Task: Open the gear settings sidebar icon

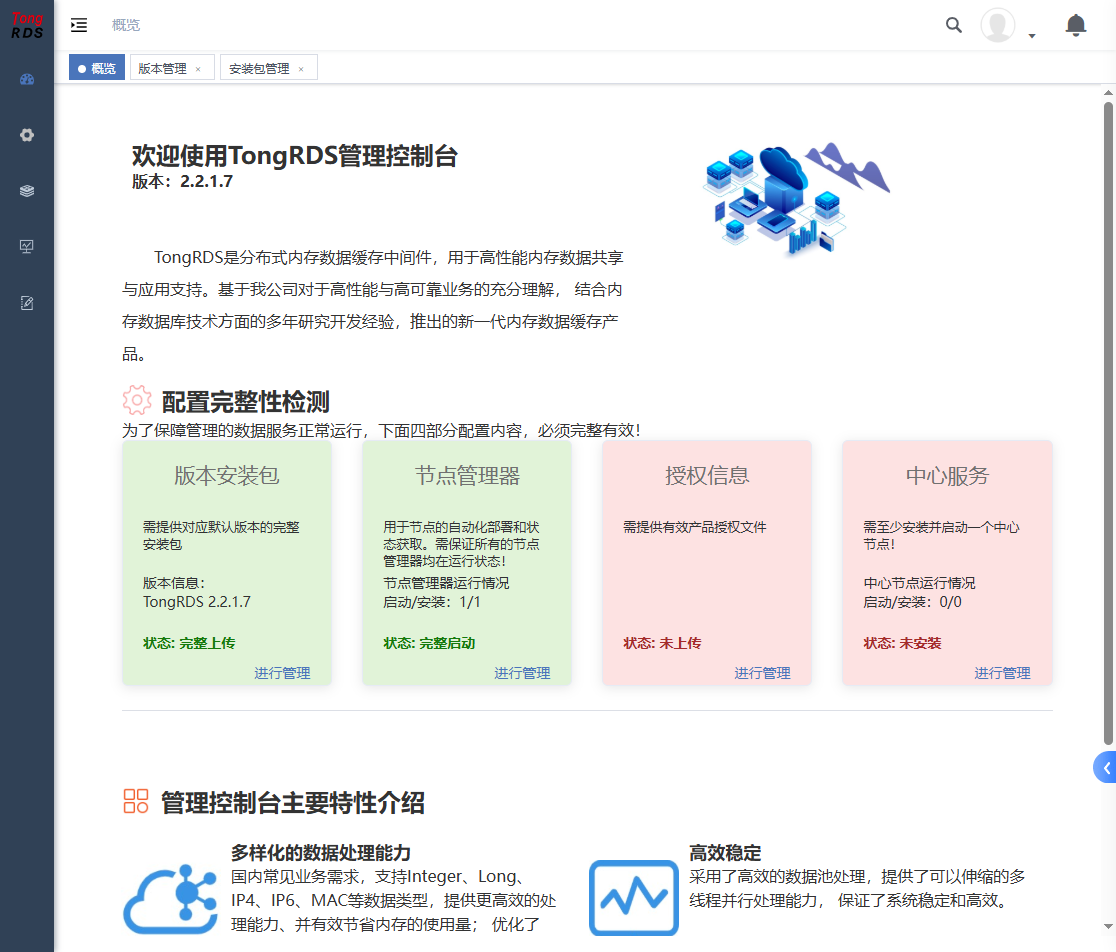Action: point(27,135)
